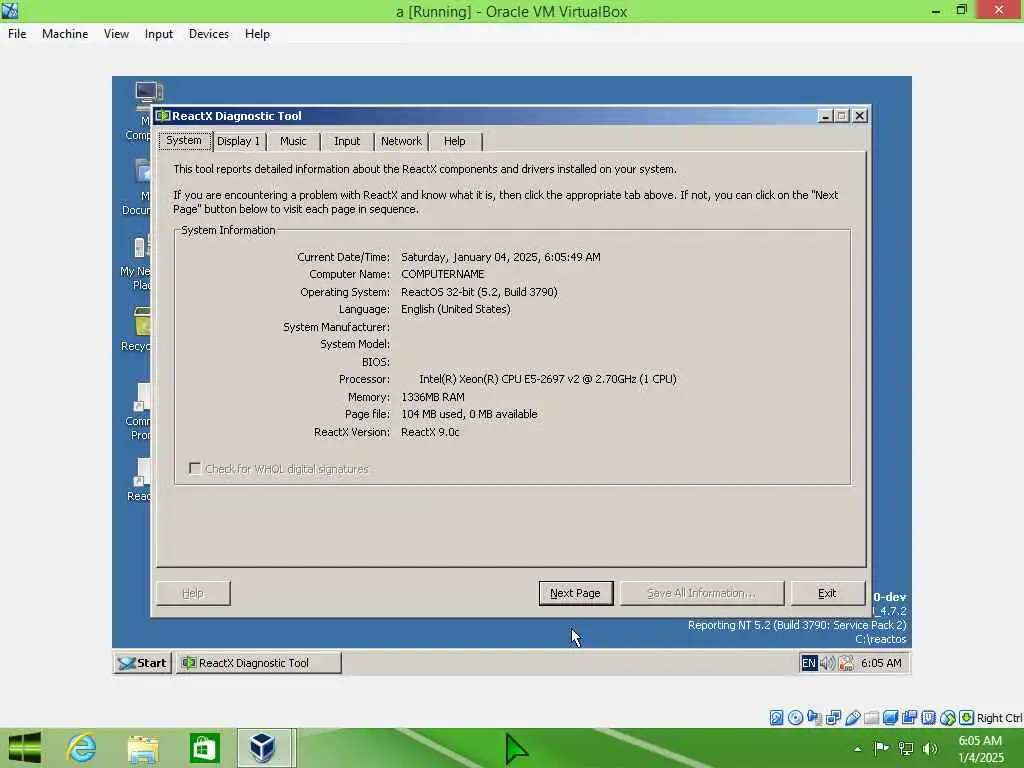Click the Page file value text

(469, 414)
